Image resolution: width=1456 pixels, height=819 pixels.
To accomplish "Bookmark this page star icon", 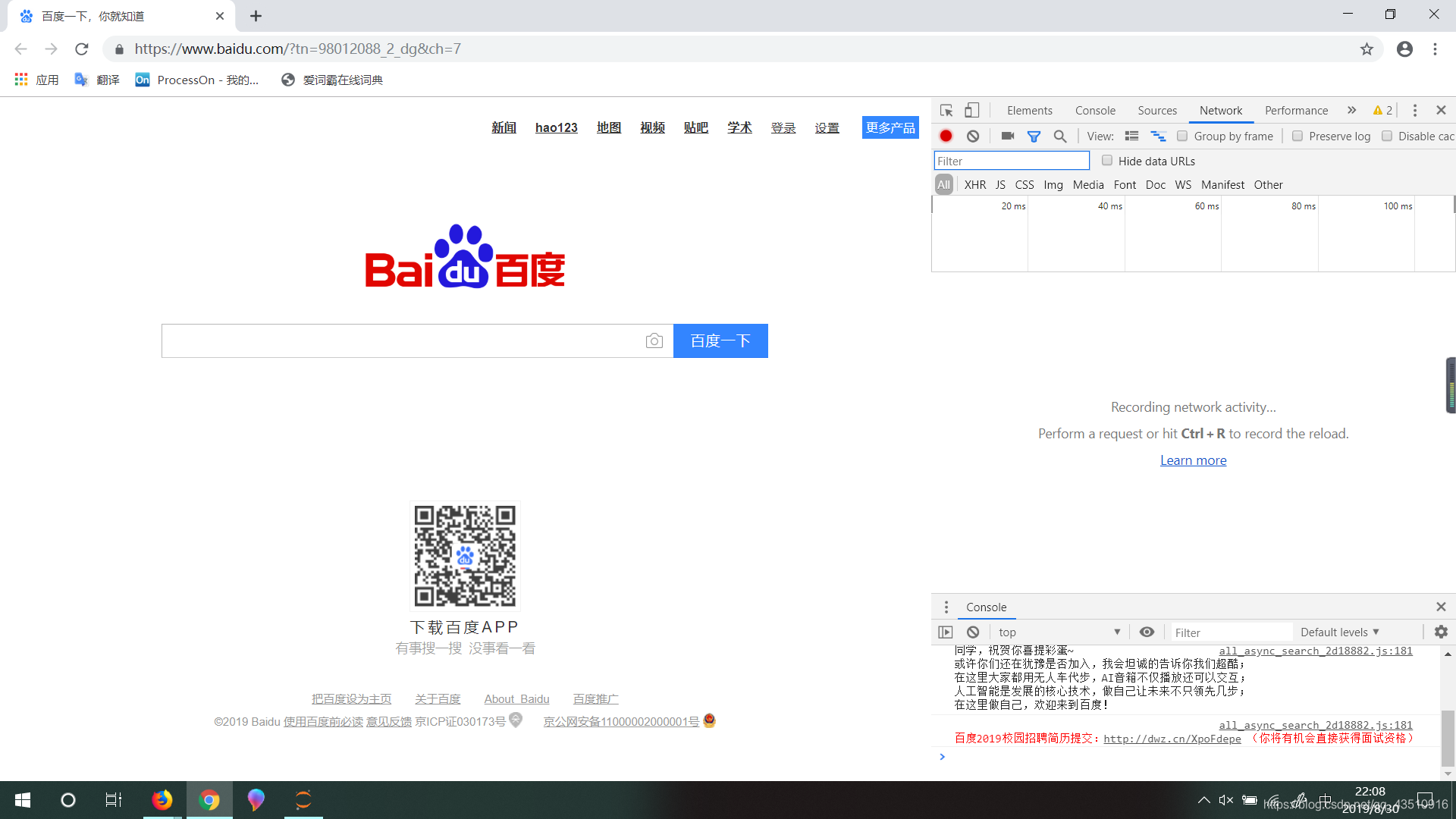I will (x=1367, y=49).
